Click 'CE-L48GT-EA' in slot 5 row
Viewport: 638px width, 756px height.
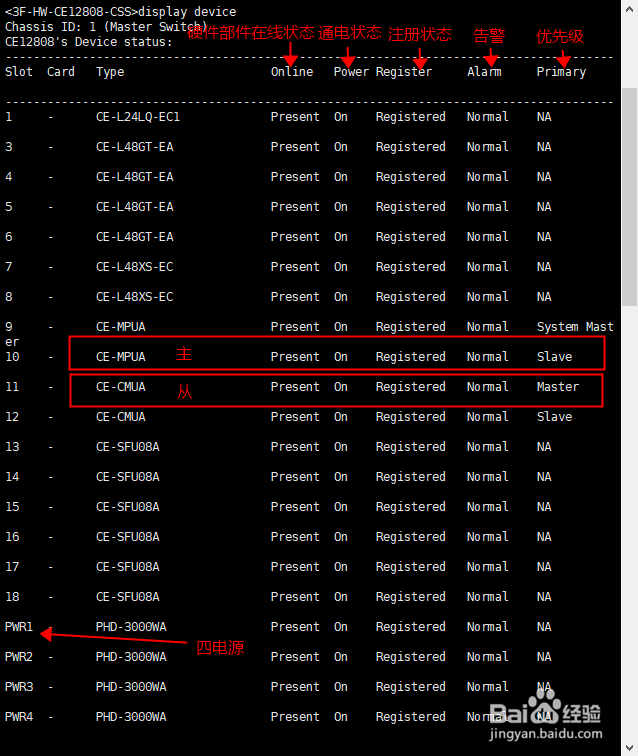[x=135, y=206]
